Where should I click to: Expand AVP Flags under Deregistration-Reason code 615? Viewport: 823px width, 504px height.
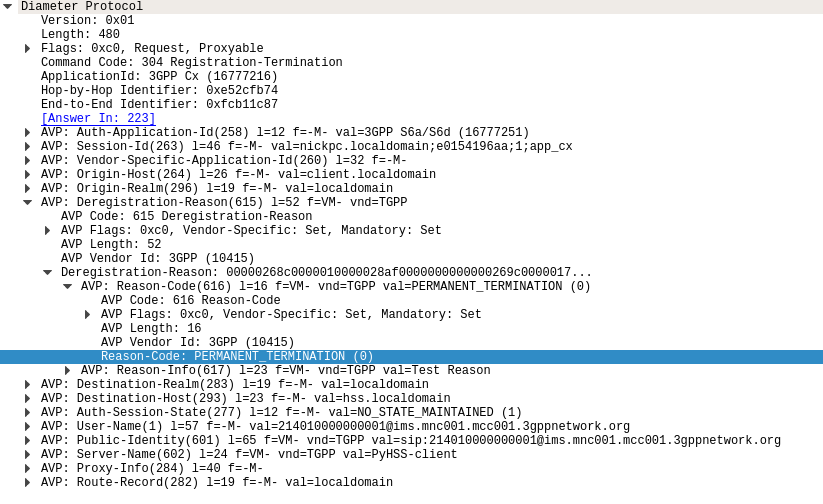tap(47, 230)
